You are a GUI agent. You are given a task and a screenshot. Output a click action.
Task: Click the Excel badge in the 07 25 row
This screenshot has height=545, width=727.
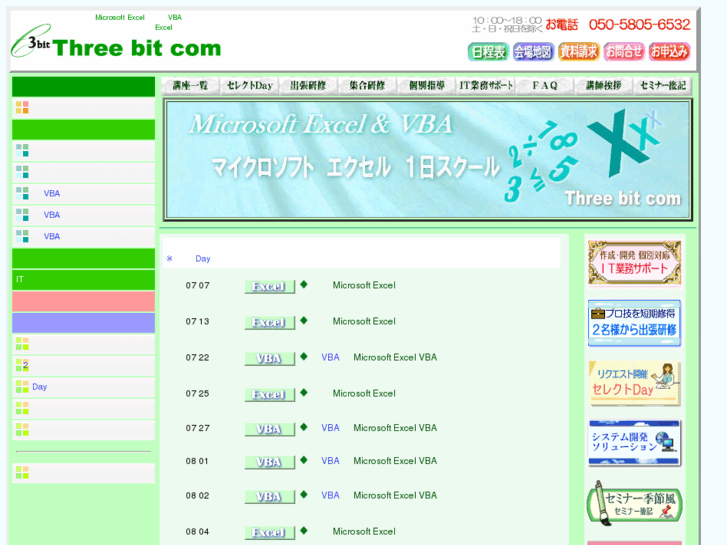[x=269, y=395]
